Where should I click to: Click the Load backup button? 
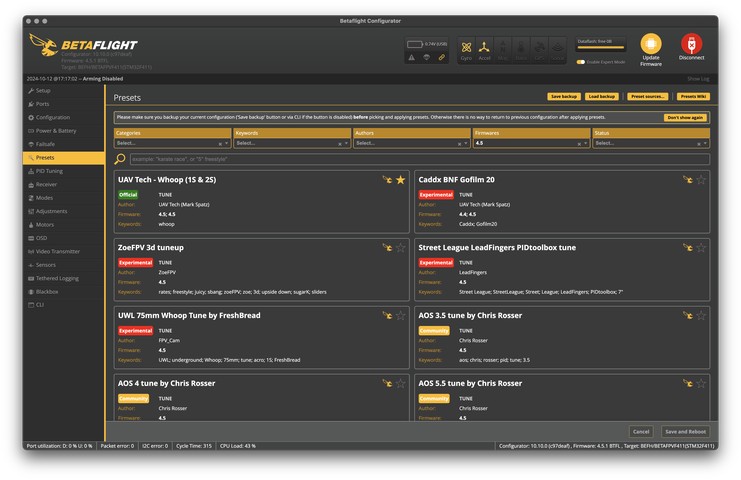coord(602,96)
